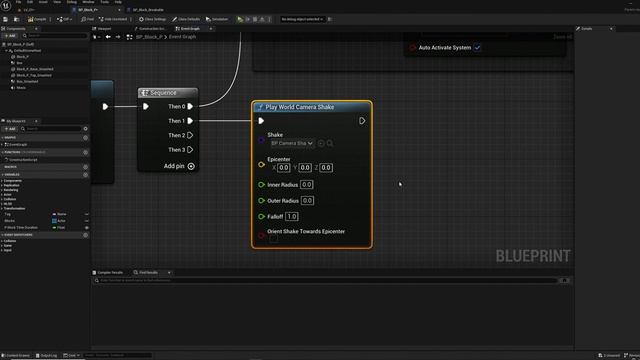Click the Falloff green input pin
Screen dimensions: 640x360
coord(262,217)
